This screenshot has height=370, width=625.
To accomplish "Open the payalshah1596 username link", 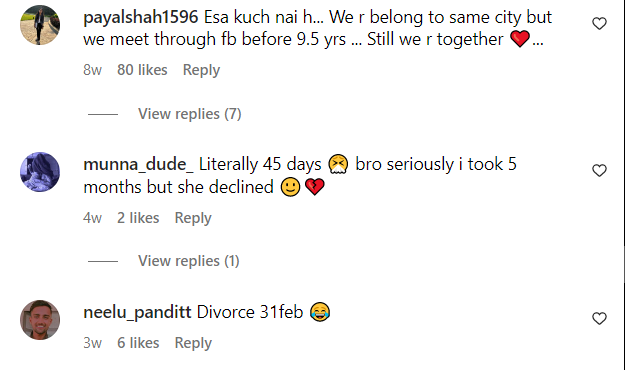I will point(140,18).
